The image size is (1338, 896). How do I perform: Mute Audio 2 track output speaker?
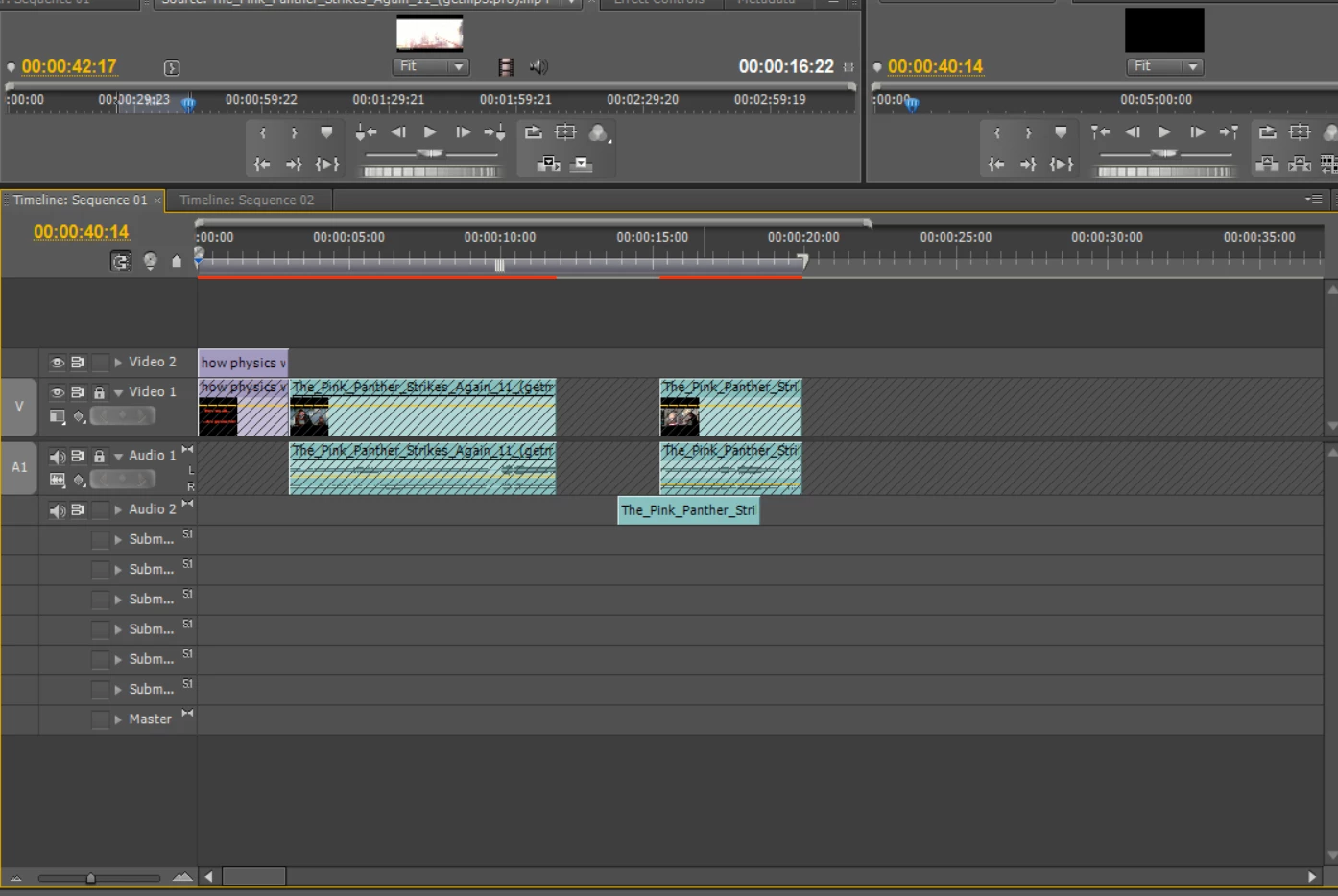[x=57, y=510]
